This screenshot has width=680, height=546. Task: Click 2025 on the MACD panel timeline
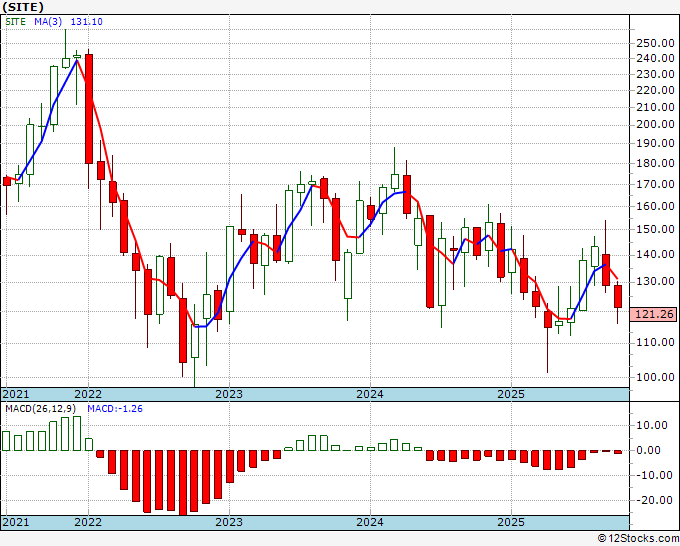coord(511,522)
